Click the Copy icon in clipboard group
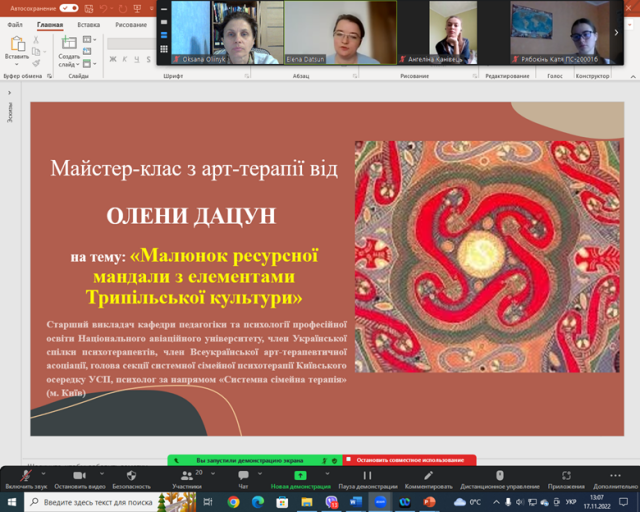The height and width of the screenshot is (512, 640). click(36, 51)
